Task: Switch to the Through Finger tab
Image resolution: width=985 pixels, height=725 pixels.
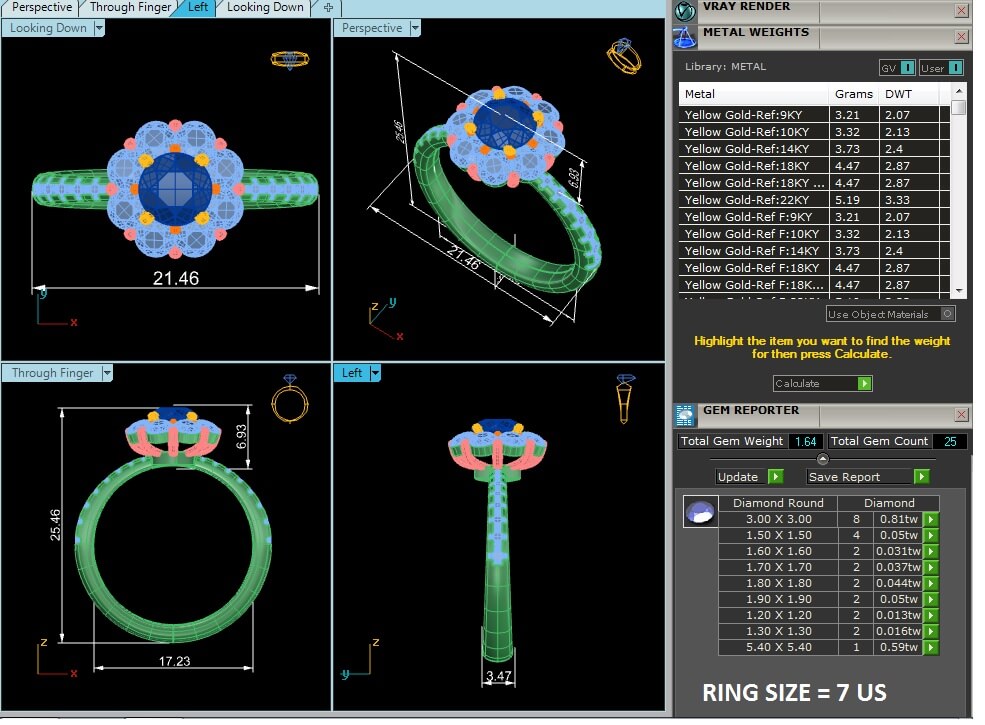Action: pos(132,7)
